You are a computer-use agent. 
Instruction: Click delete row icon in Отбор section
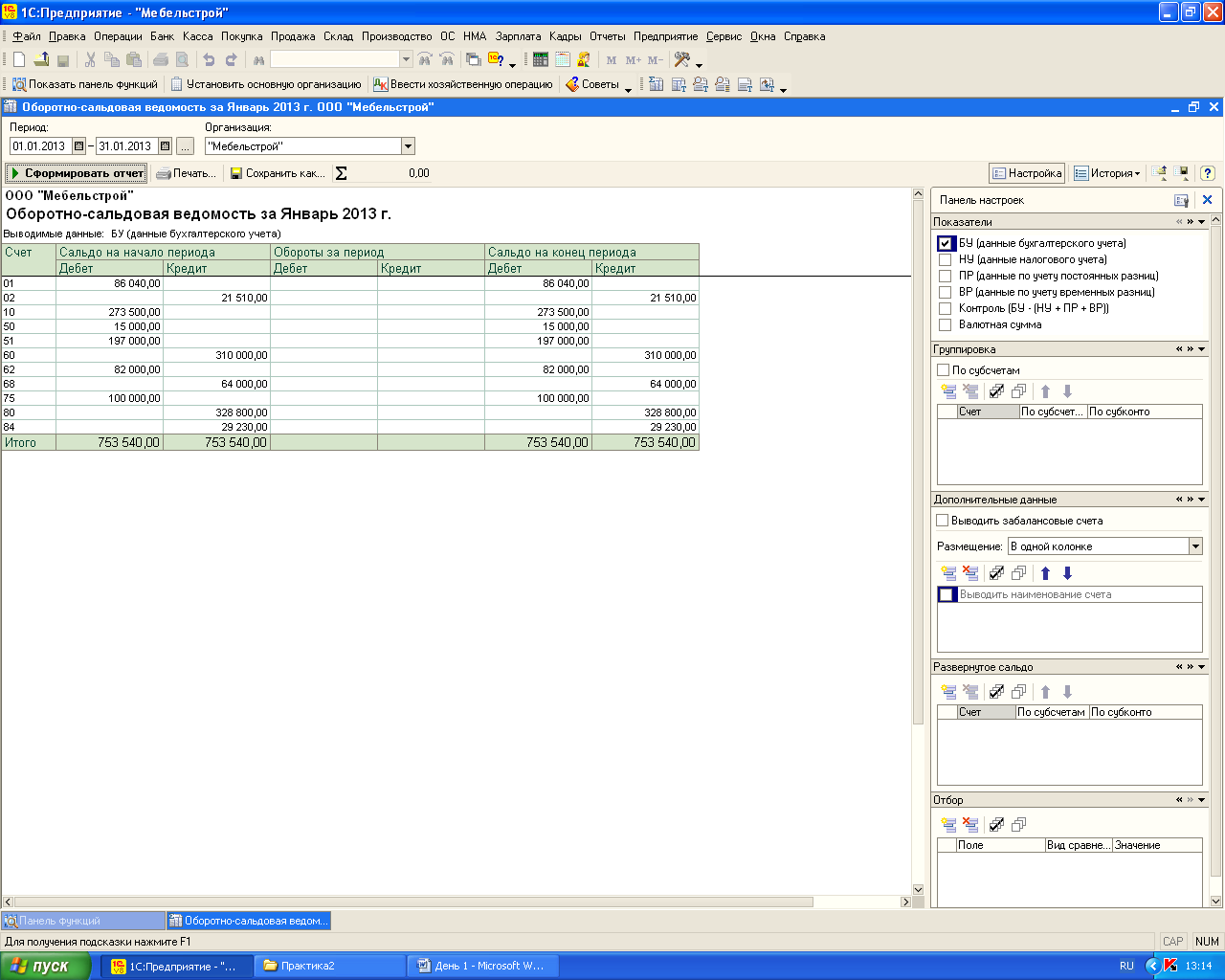(970, 824)
